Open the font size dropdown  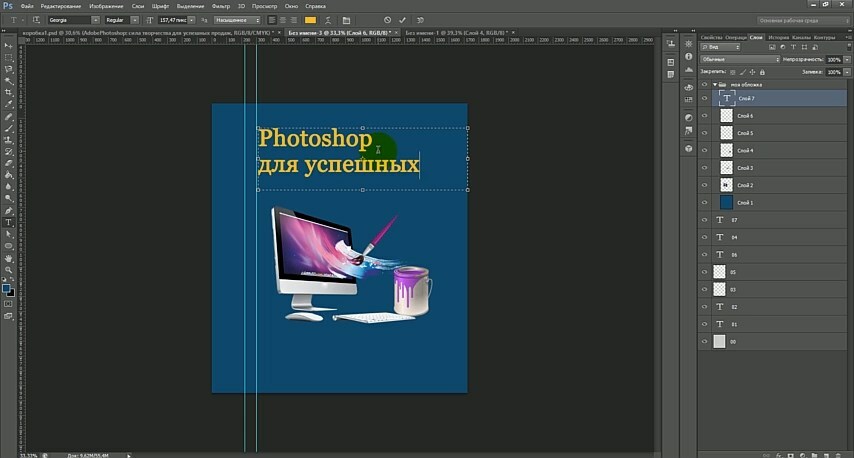point(192,20)
